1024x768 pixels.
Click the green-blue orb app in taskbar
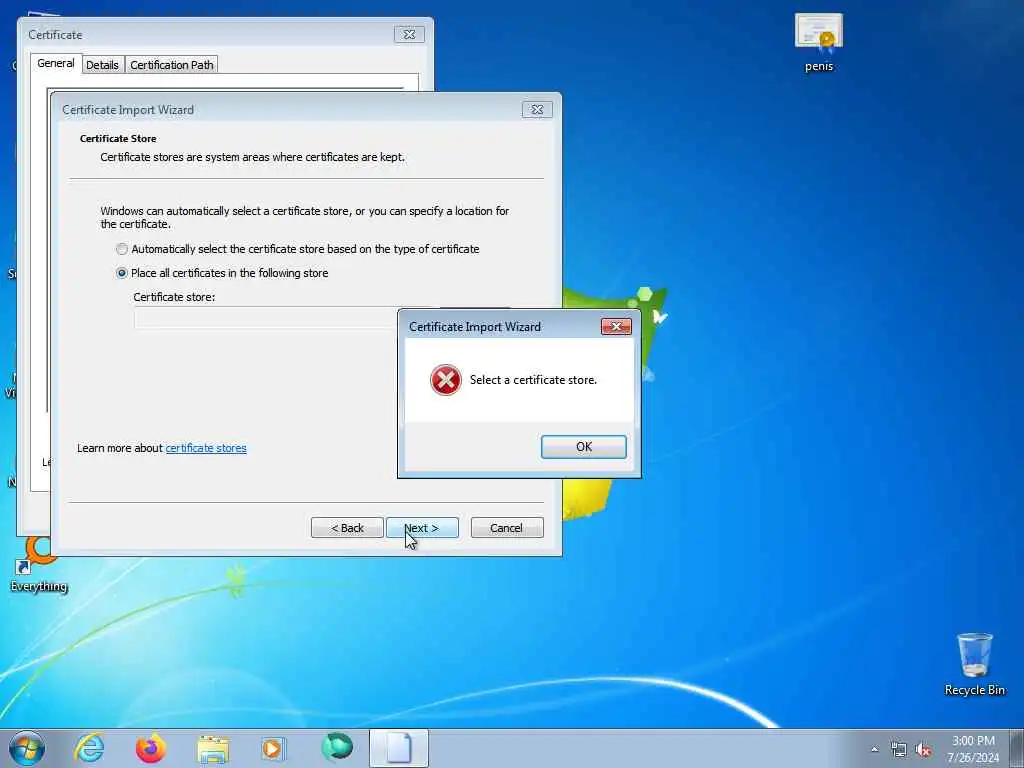(337, 748)
